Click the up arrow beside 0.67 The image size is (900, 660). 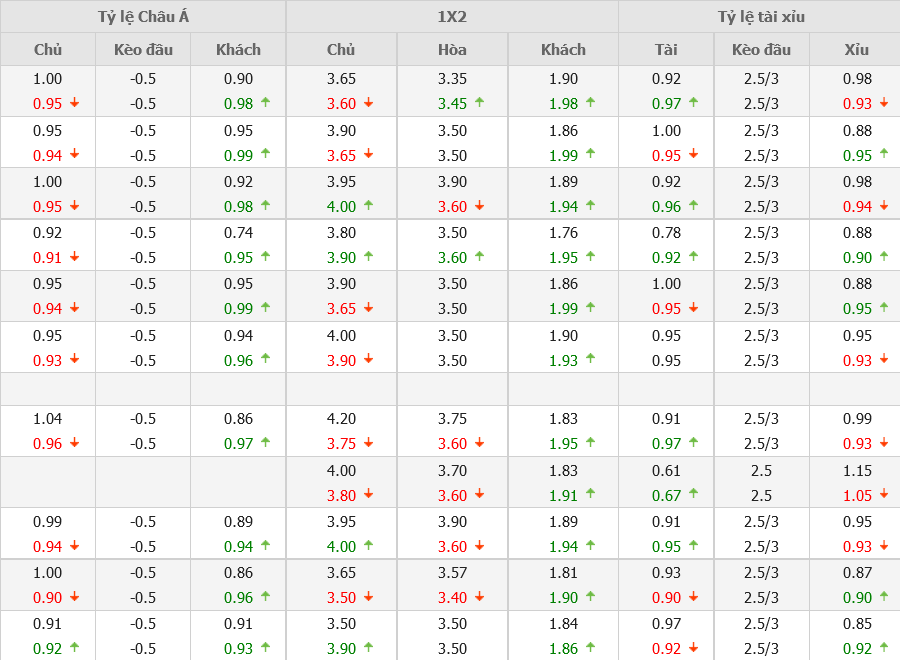(x=695, y=493)
